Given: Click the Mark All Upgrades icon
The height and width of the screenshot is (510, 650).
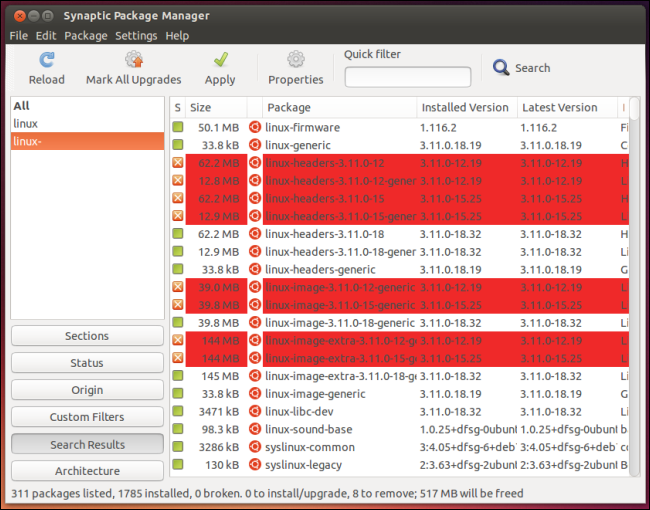Looking at the screenshot, I should tap(133, 60).
